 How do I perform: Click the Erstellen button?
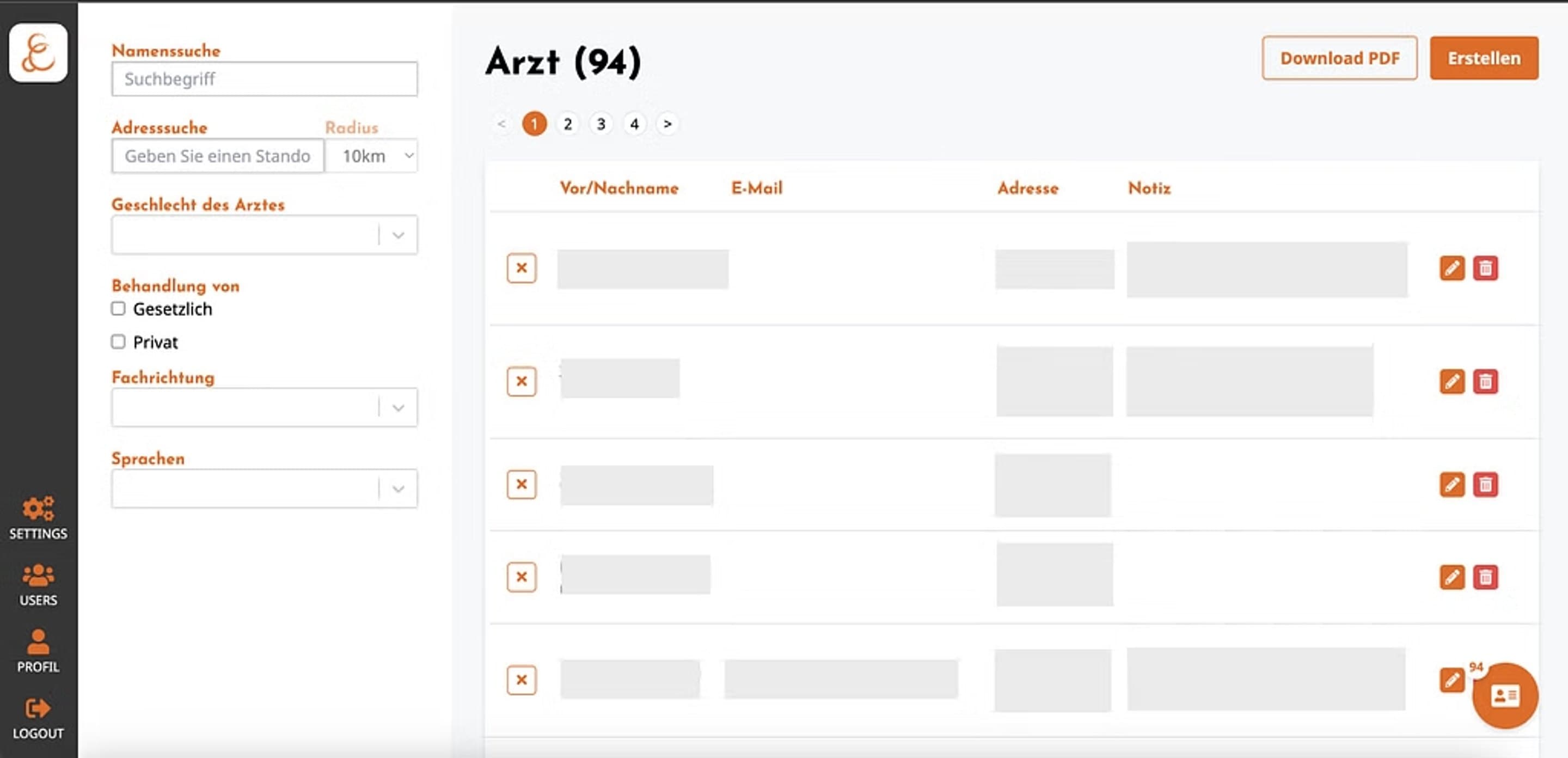pos(1484,58)
